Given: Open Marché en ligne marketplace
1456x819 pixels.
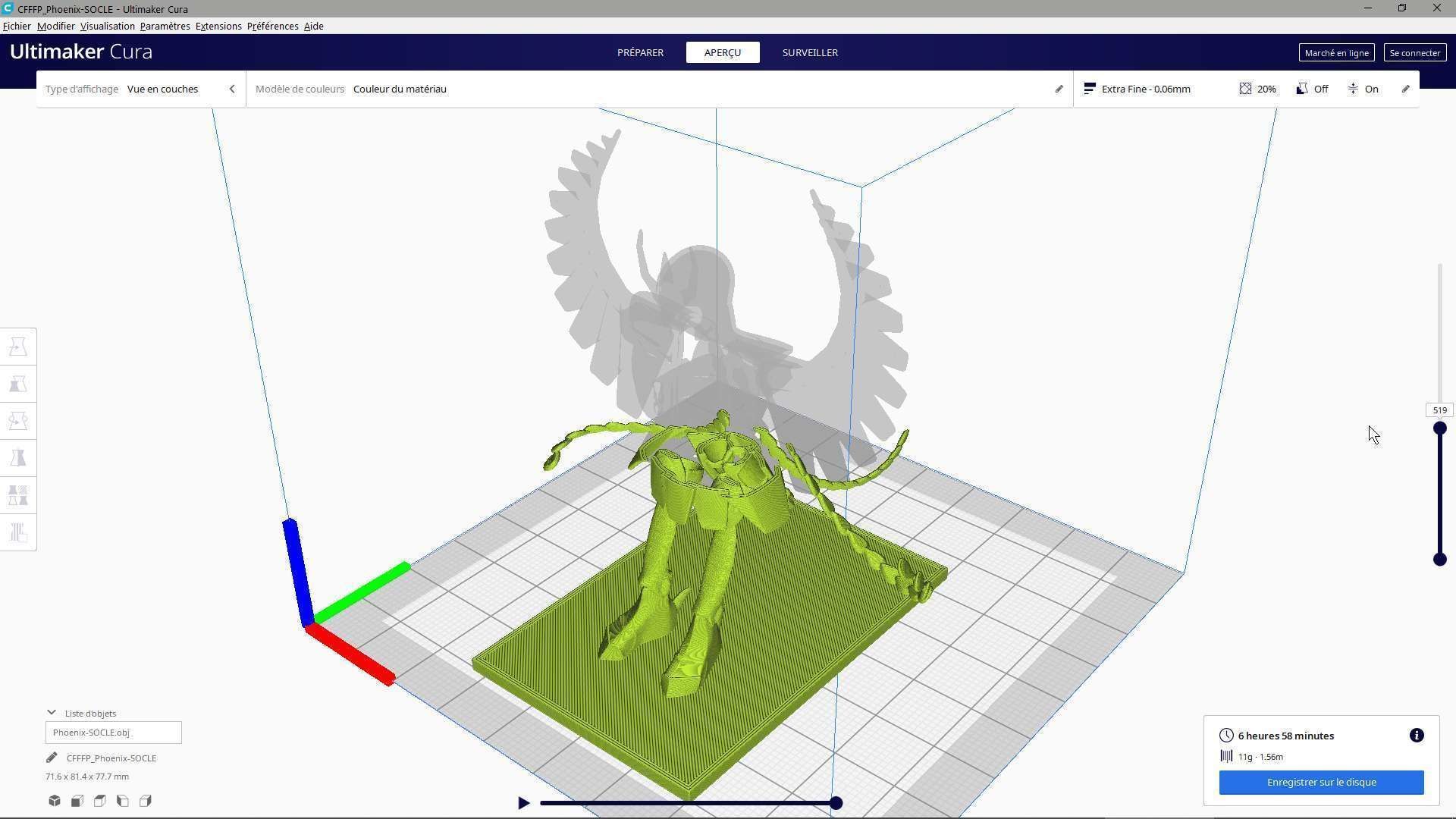Looking at the screenshot, I should click(x=1336, y=52).
